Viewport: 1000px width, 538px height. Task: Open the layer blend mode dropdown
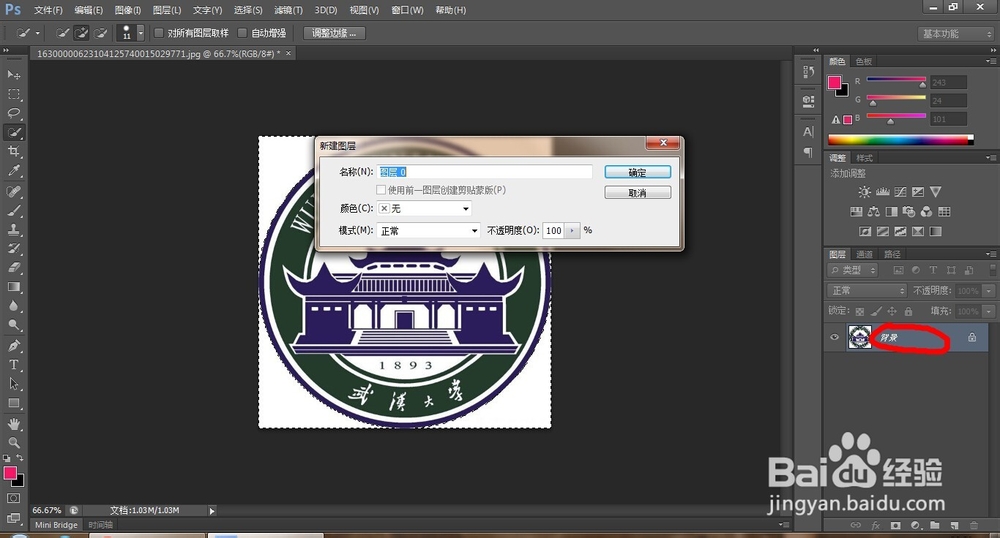click(x=867, y=291)
